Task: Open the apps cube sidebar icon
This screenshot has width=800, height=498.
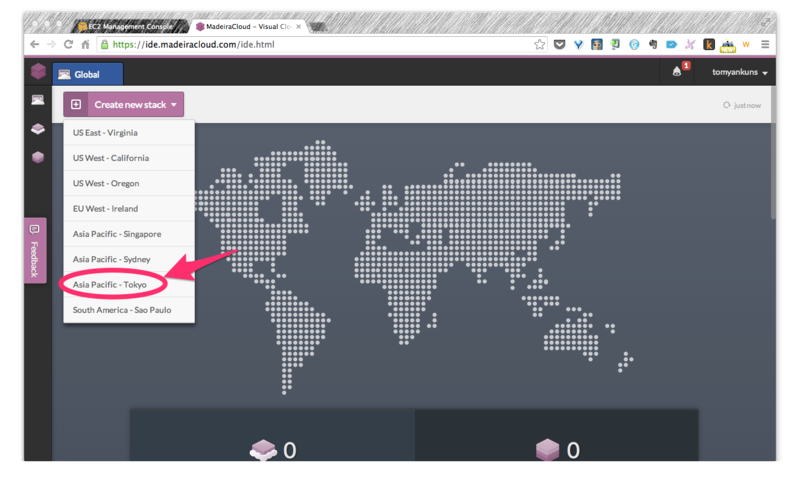Action: click(38, 157)
